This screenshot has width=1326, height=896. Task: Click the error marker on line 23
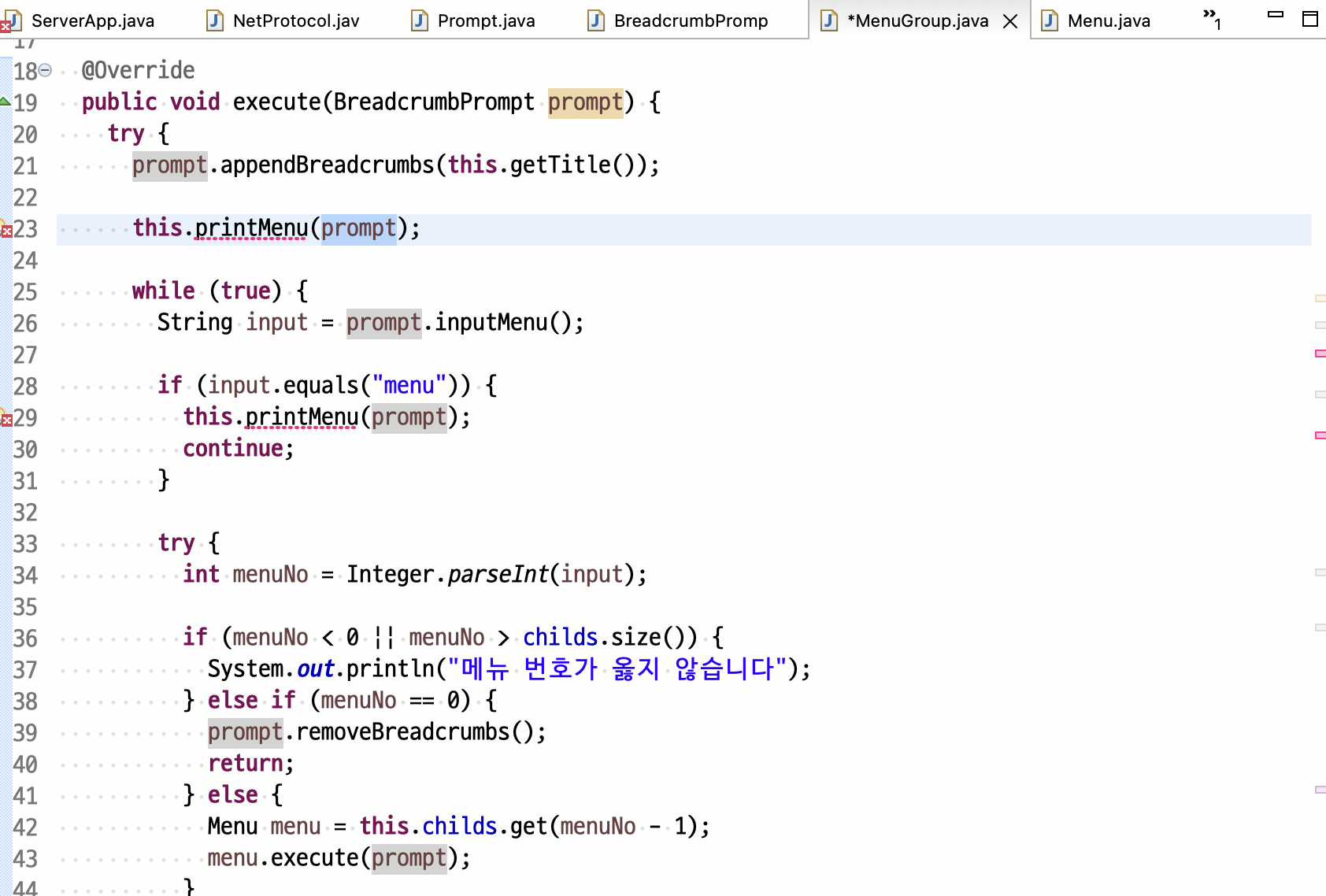click(6, 229)
